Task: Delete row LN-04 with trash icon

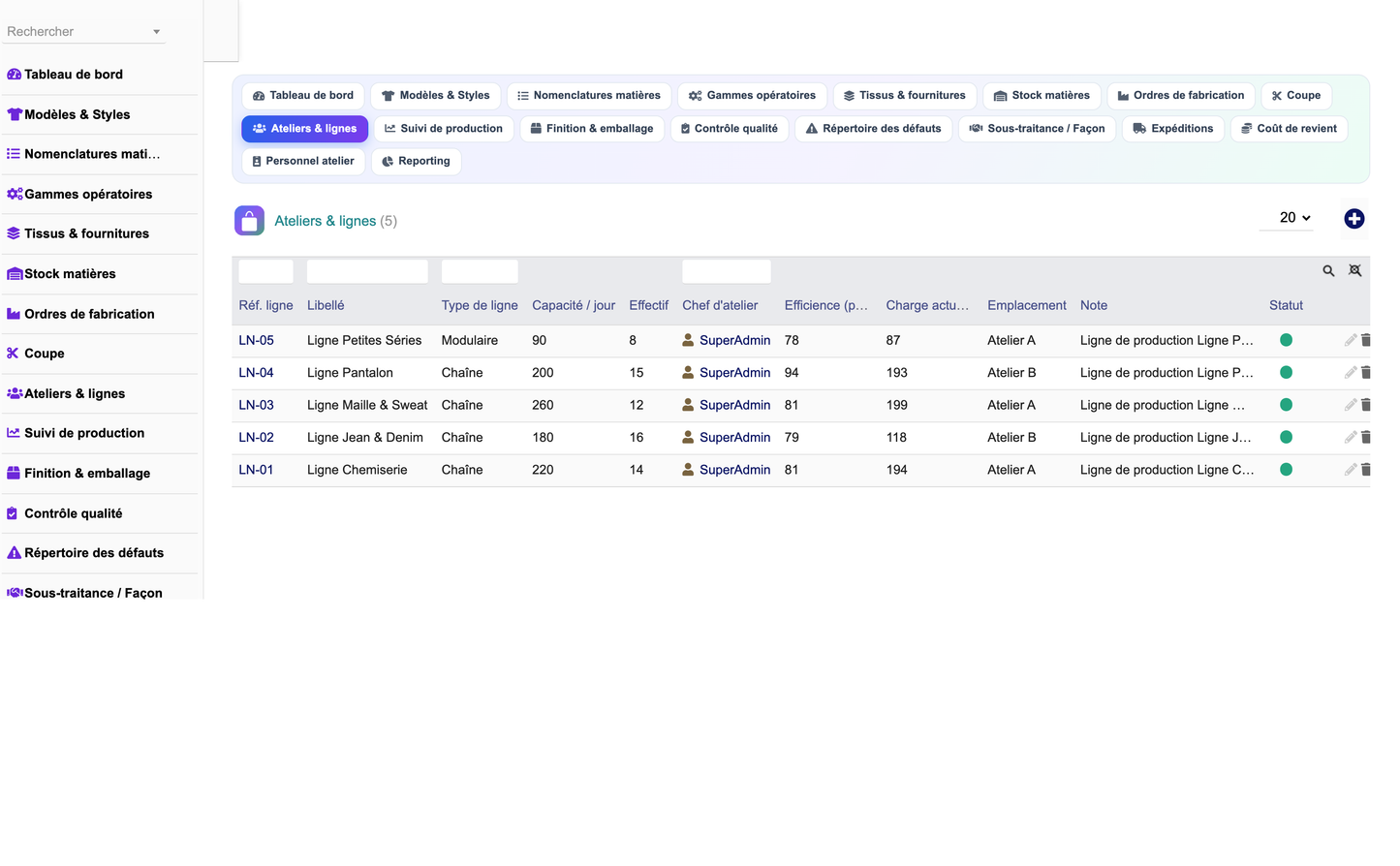Action: 1366,373
